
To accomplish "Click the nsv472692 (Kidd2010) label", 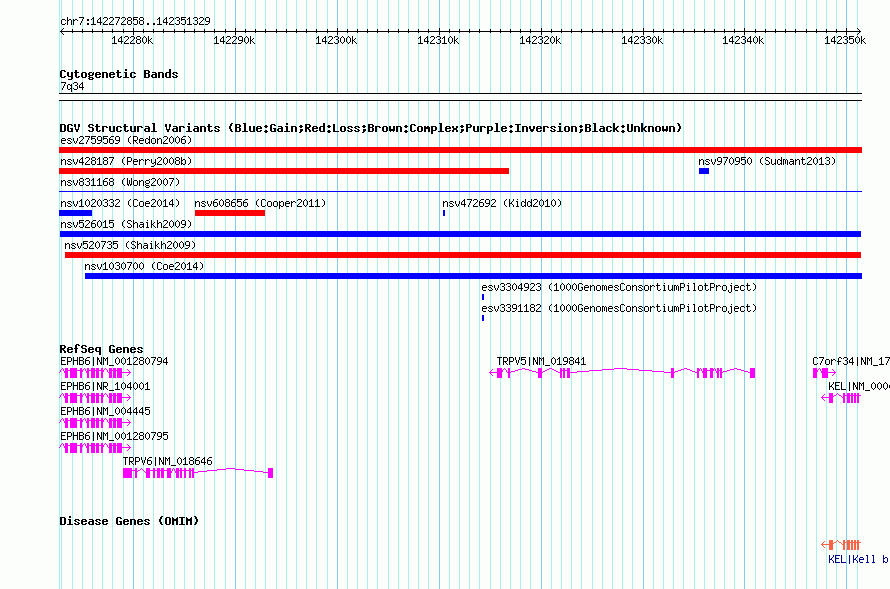I will coord(502,203).
